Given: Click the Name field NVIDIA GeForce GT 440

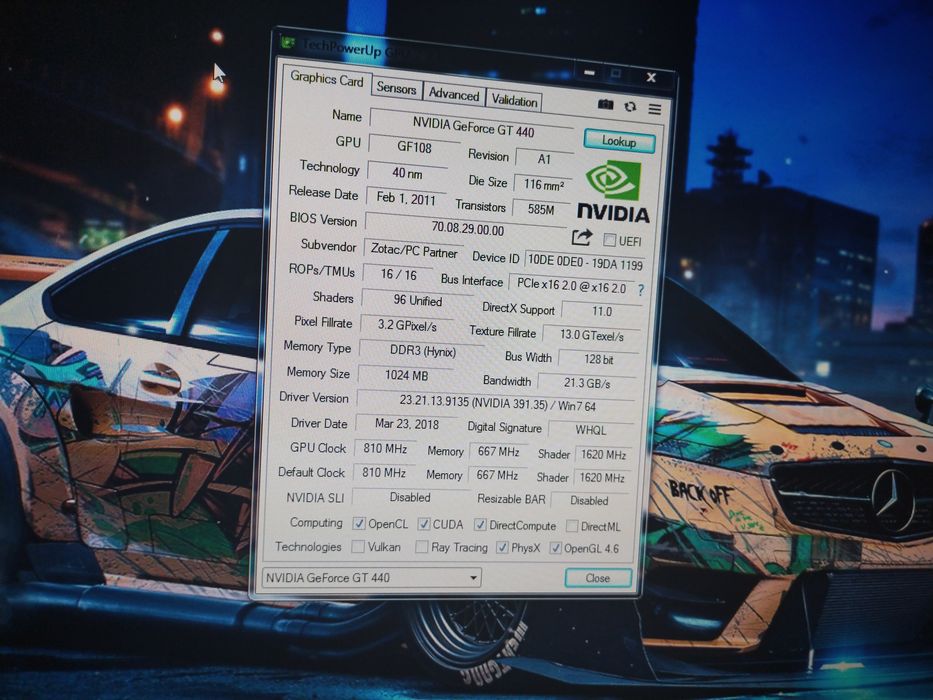Looking at the screenshot, I should pyautogui.click(x=472, y=126).
